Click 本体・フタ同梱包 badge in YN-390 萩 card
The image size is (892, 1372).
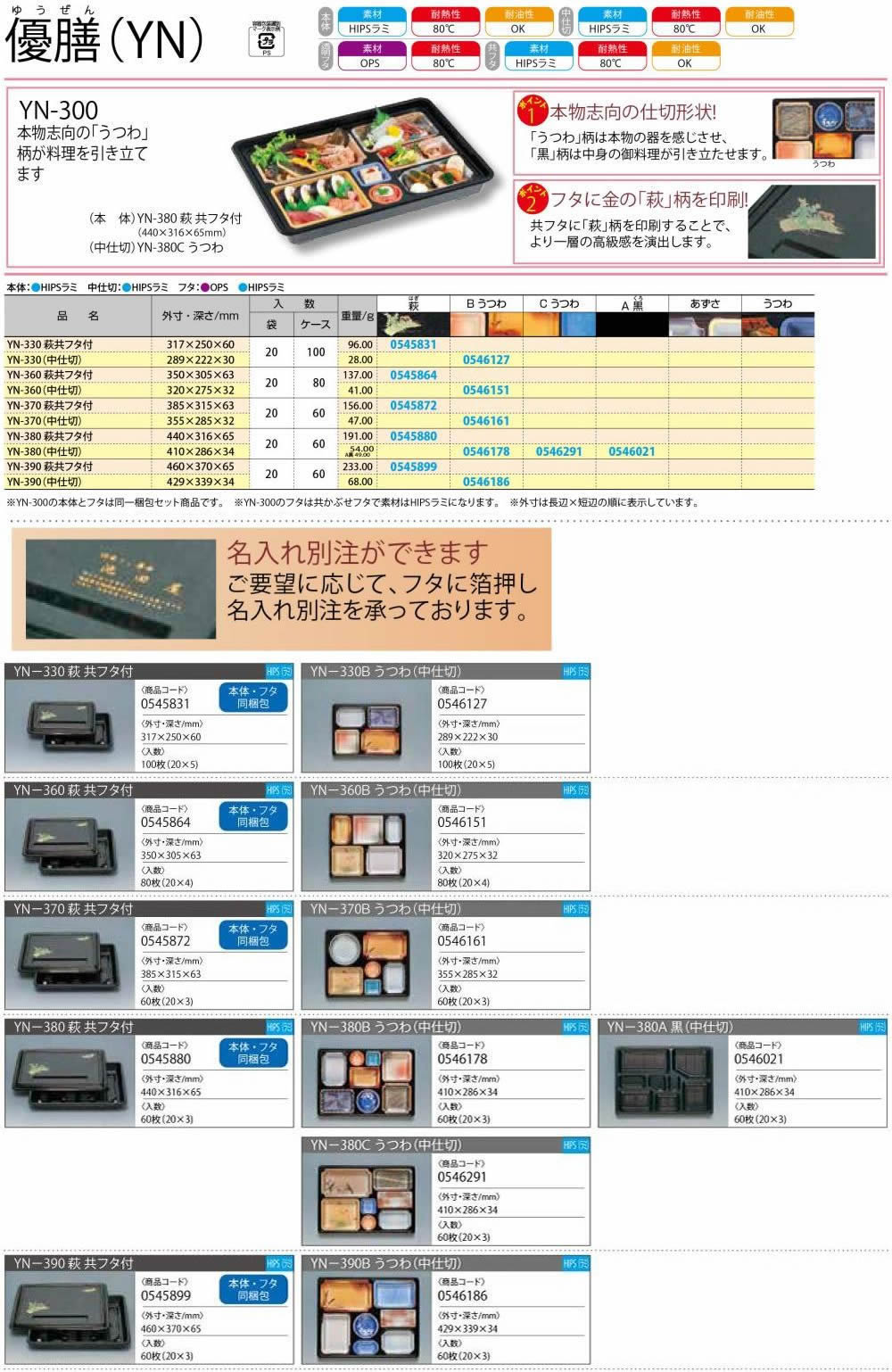(253, 1289)
